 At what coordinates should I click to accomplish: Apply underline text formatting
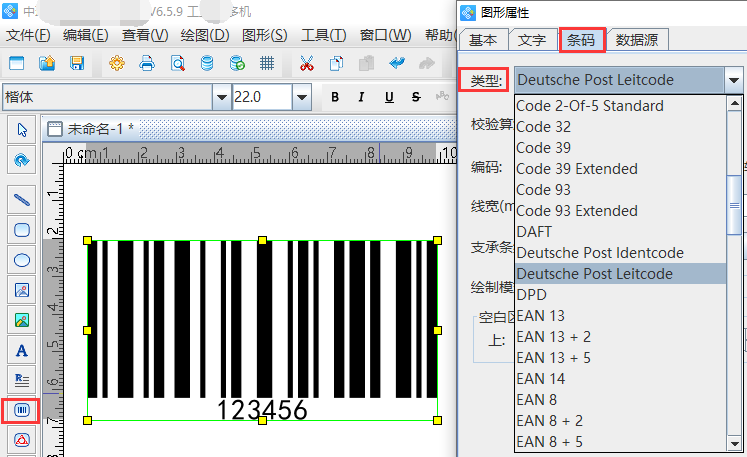pos(389,97)
